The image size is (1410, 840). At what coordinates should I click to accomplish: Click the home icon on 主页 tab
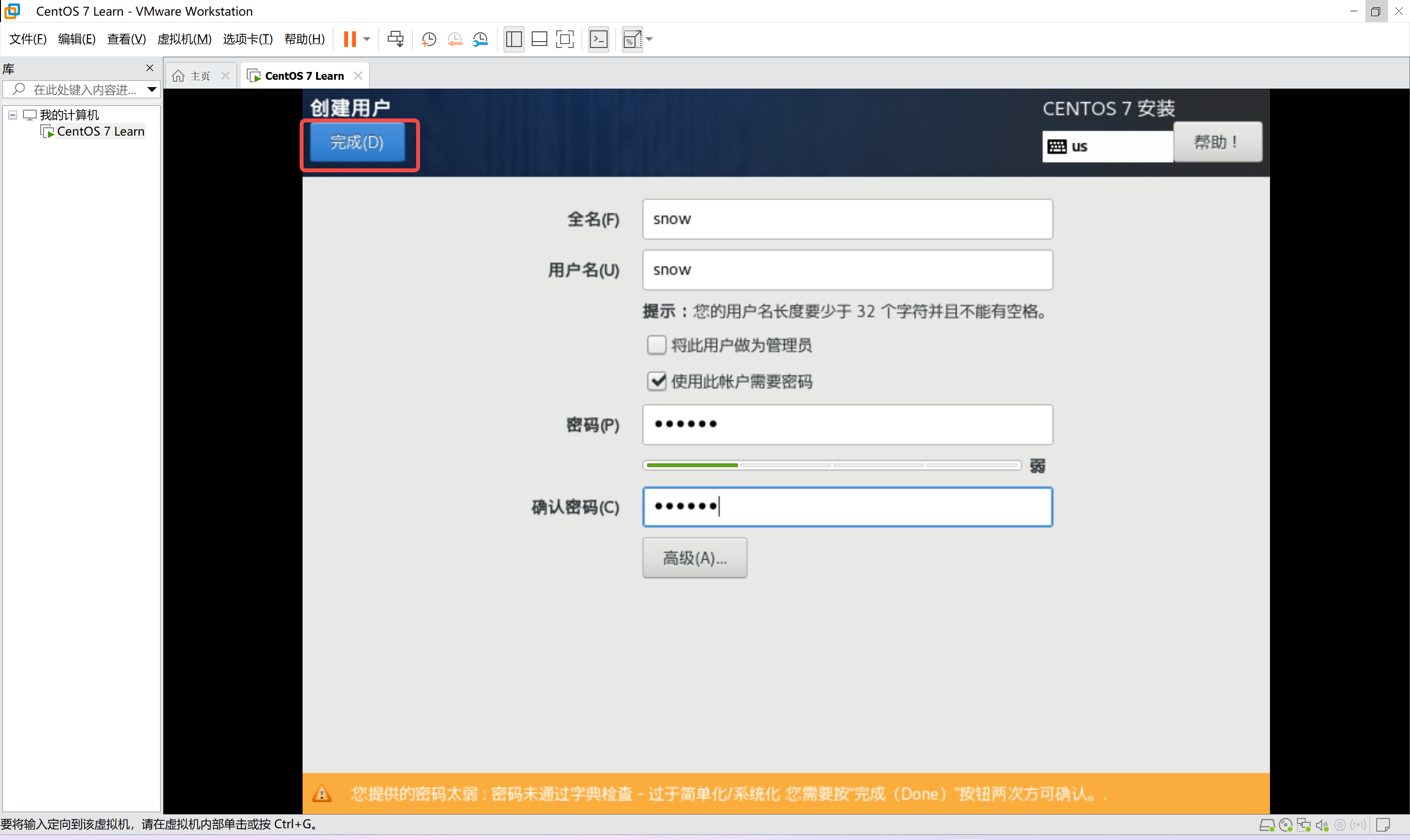(x=178, y=76)
